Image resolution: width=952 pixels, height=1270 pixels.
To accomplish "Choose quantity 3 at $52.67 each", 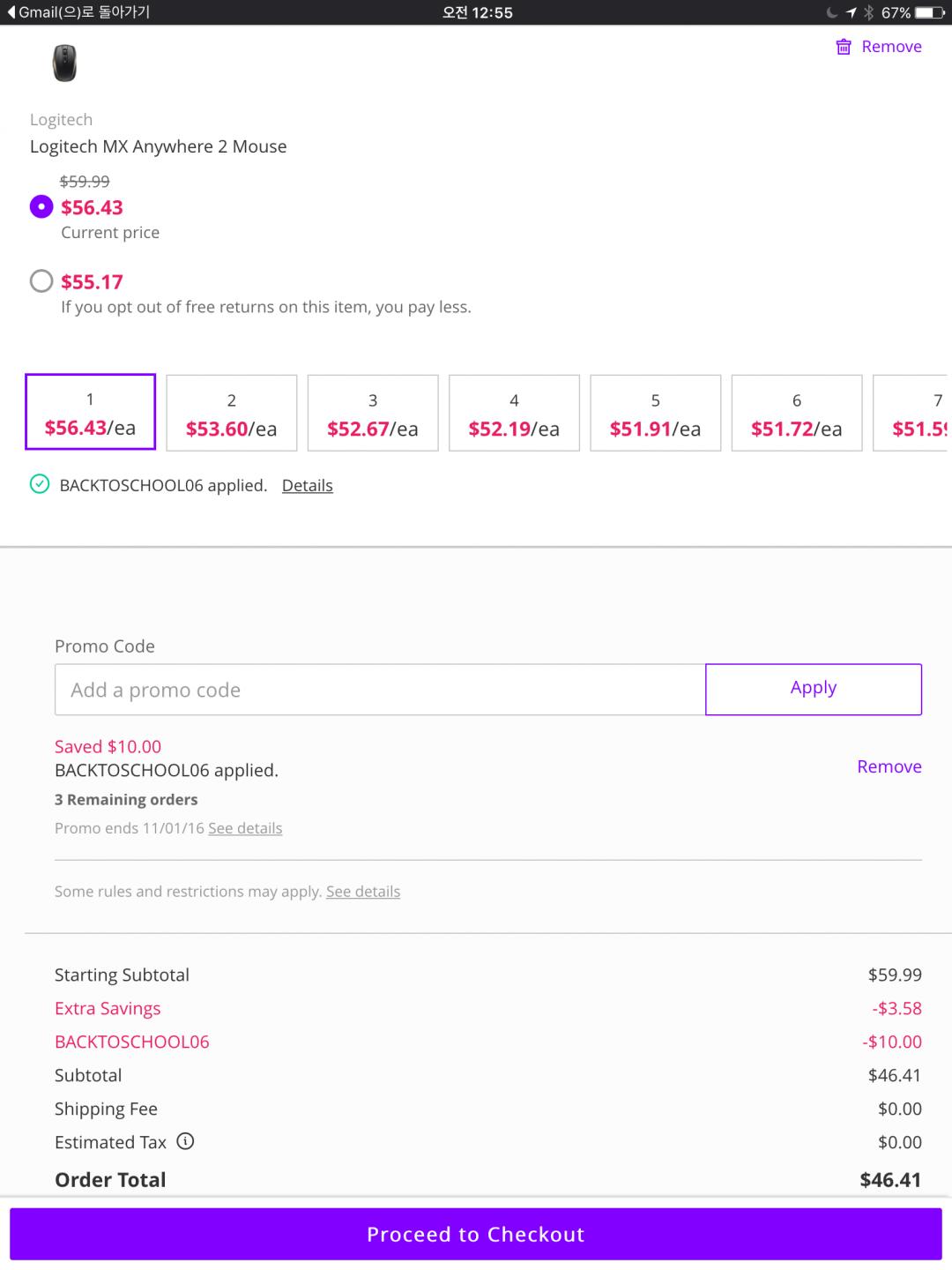I will point(373,413).
